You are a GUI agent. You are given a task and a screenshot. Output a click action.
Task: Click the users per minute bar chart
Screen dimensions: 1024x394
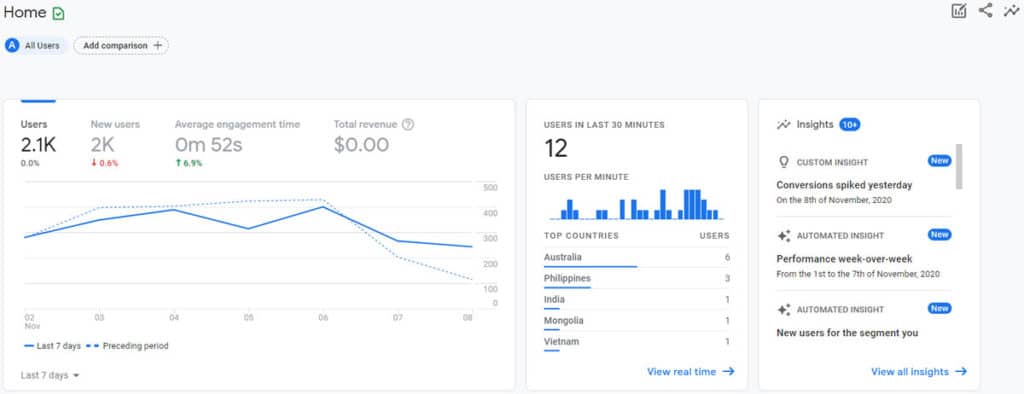(637, 204)
